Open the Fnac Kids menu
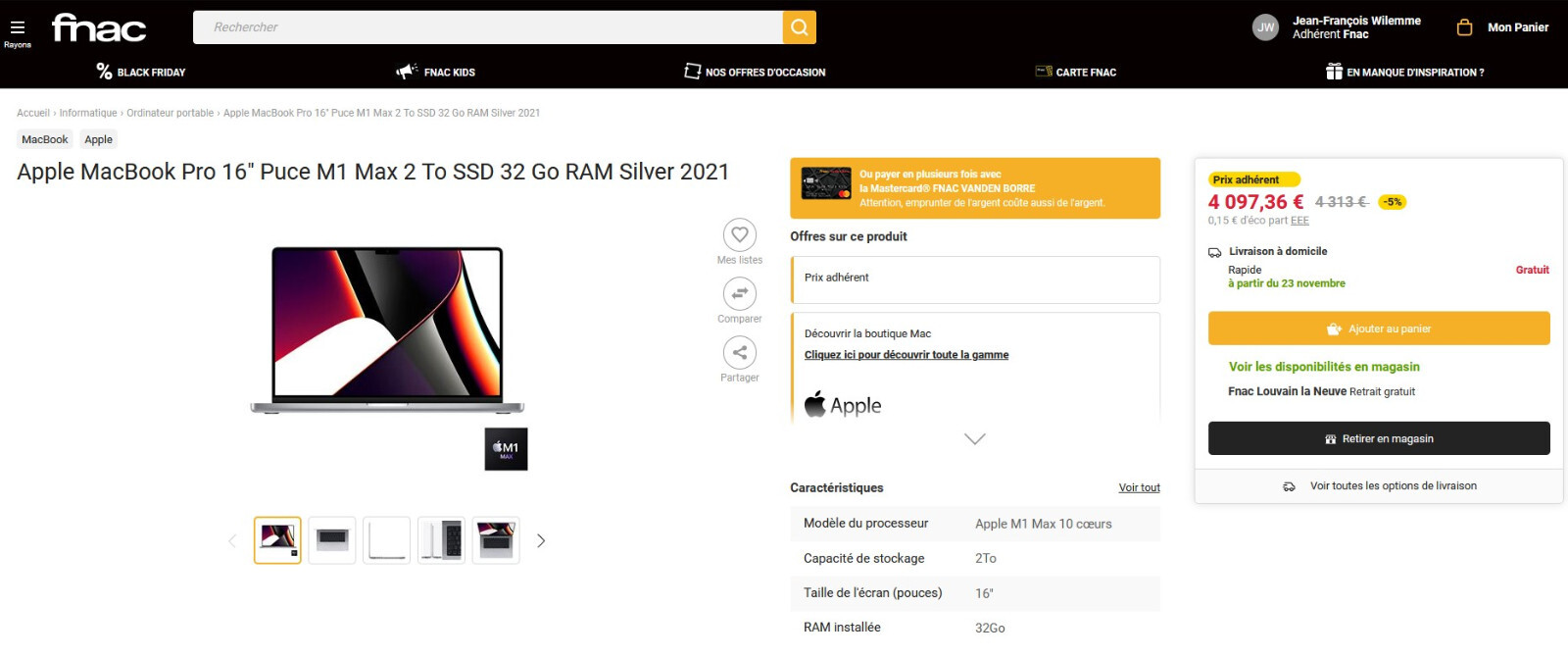 coord(435,72)
